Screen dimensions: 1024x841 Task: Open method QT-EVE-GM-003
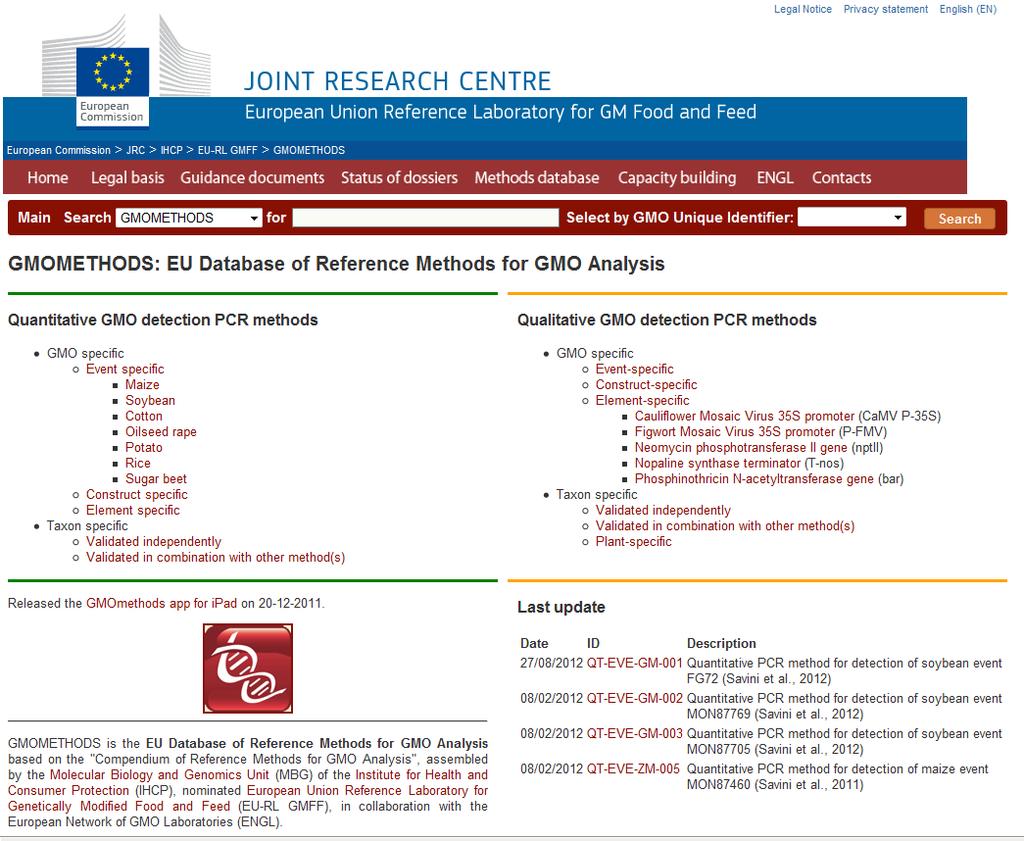[634, 733]
